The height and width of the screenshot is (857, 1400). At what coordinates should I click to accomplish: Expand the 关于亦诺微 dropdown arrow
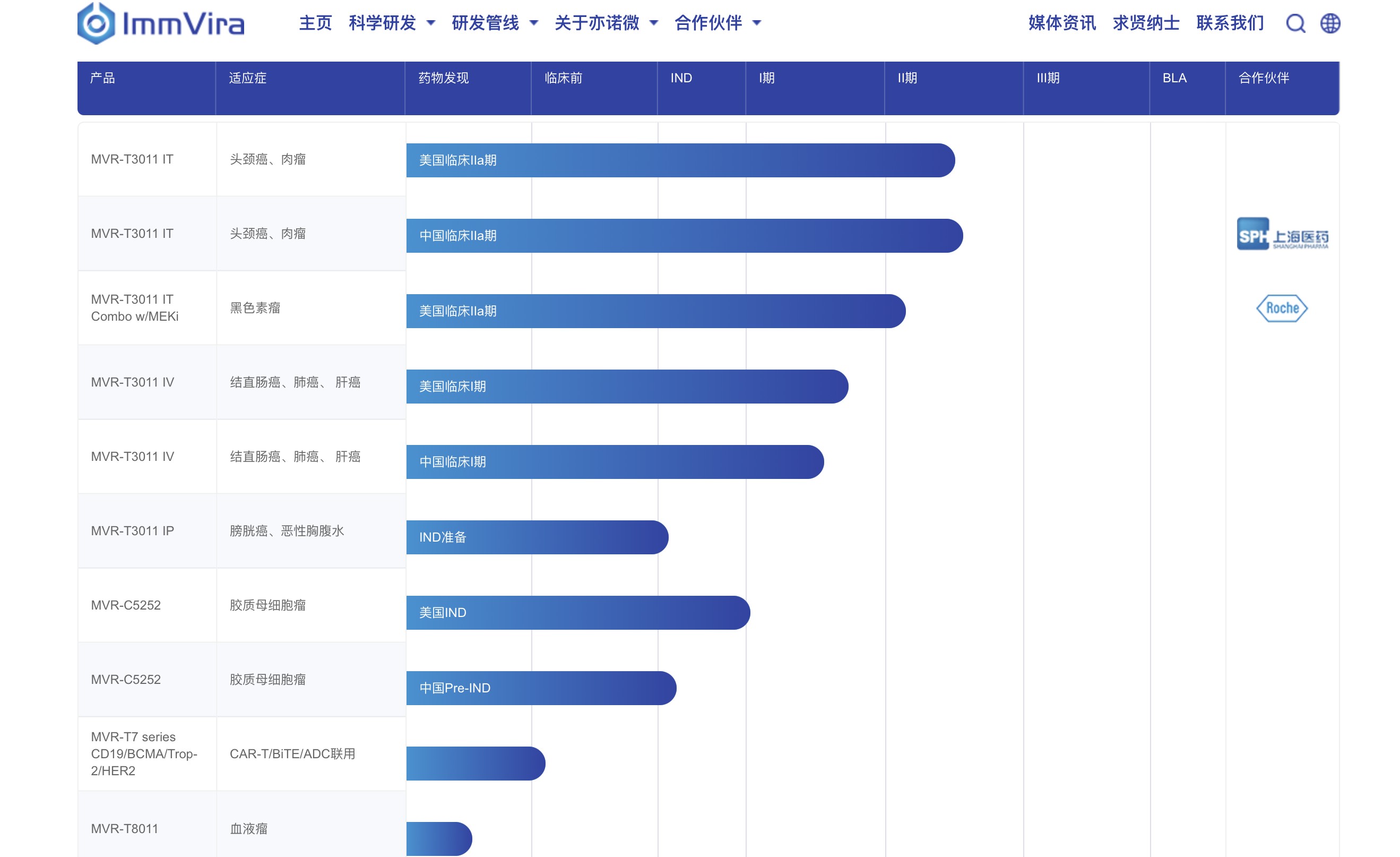pyautogui.click(x=653, y=23)
